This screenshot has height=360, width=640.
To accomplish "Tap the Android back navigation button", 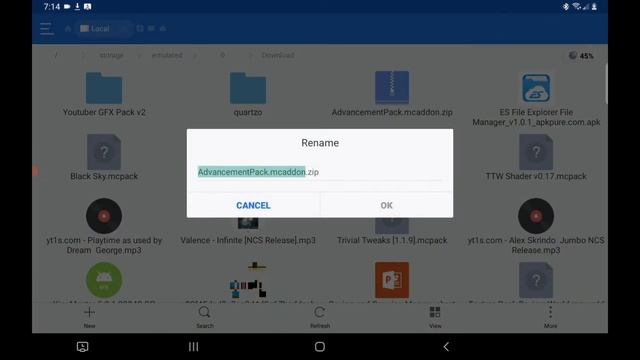I will [446, 347].
